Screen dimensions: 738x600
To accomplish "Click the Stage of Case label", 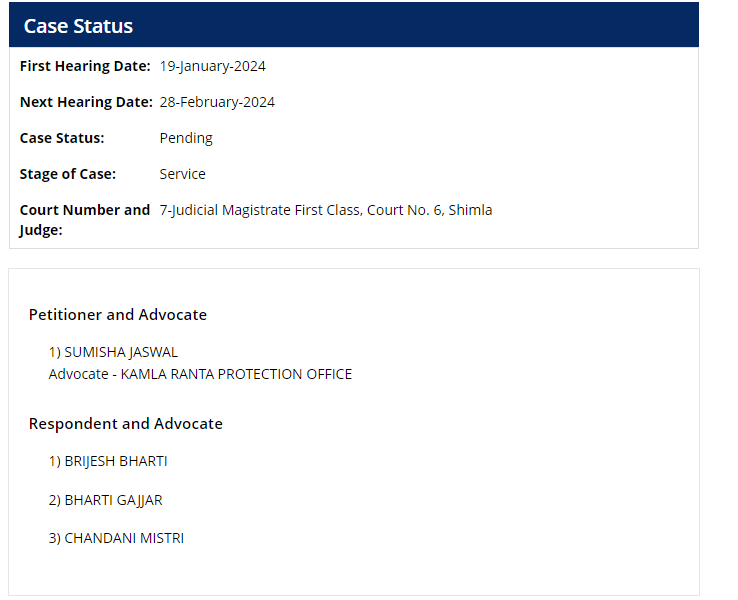I will click(x=68, y=174).
